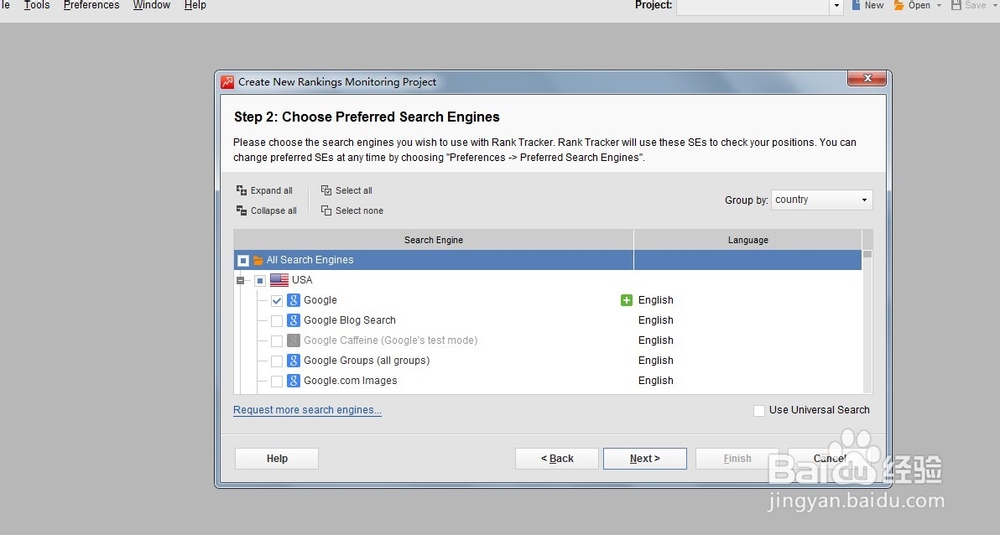
Task: Enable Use Universal Search checkbox
Action: [x=759, y=411]
